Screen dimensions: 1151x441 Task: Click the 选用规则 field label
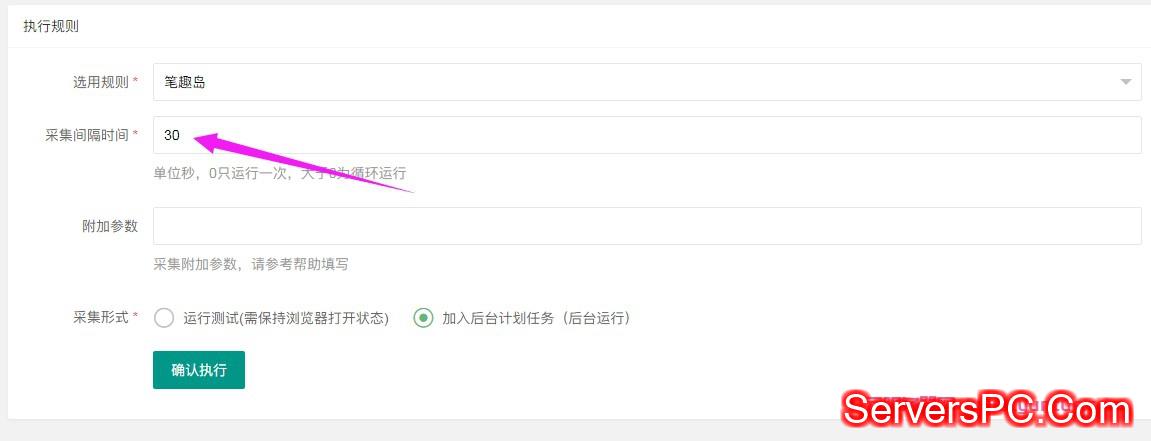click(x=101, y=82)
